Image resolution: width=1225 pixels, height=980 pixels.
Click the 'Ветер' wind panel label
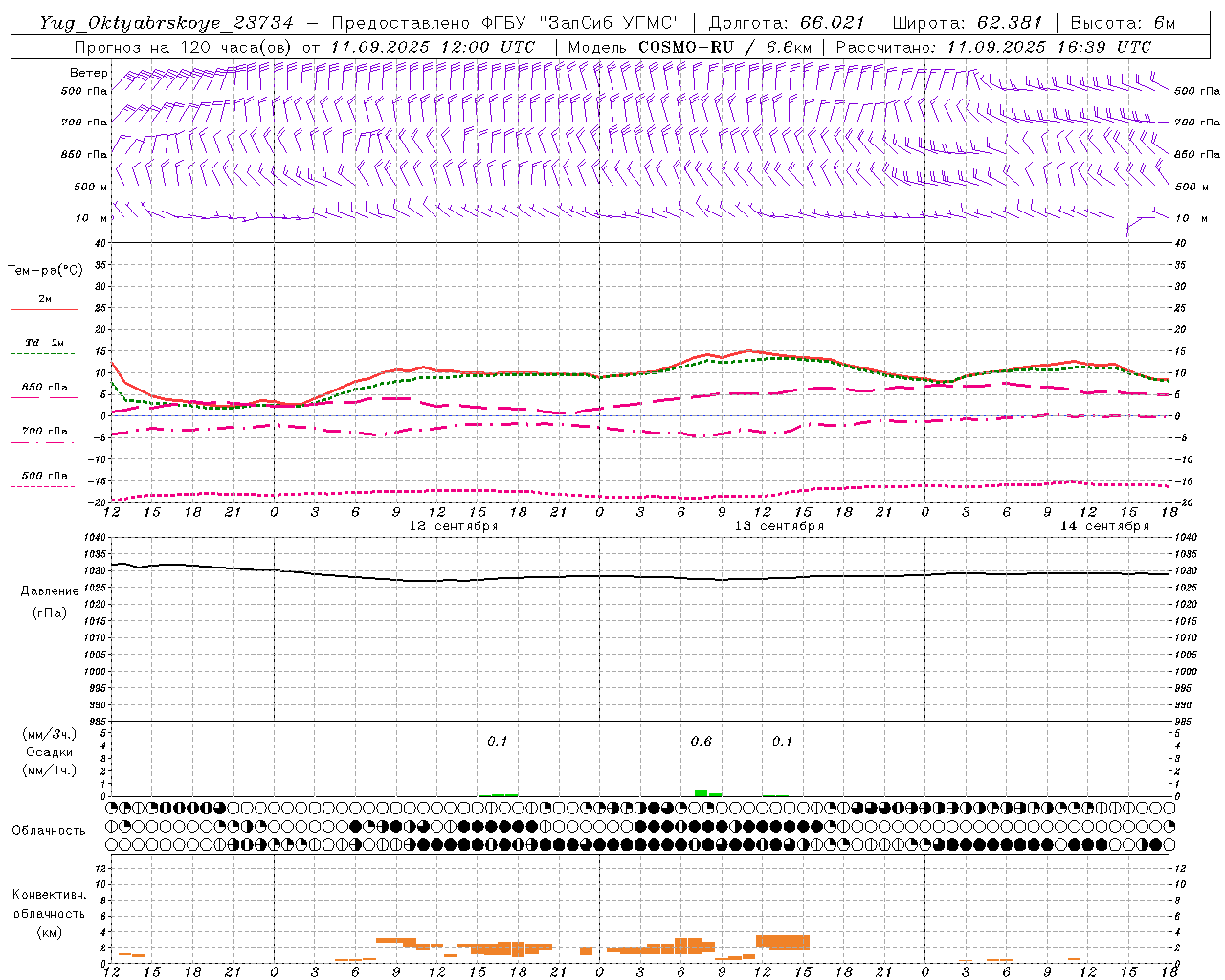coord(89,73)
